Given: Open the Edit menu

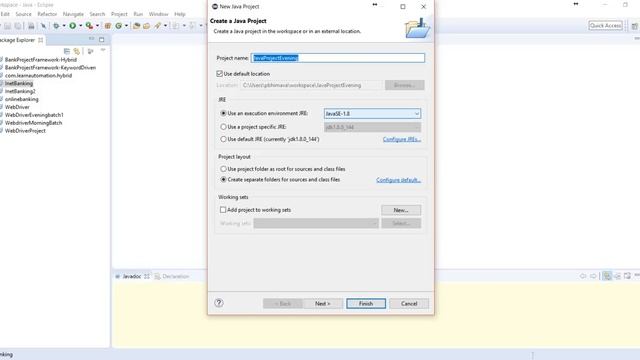Looking at the screenshot, I should pyautogui.click(x=5, y=14).
